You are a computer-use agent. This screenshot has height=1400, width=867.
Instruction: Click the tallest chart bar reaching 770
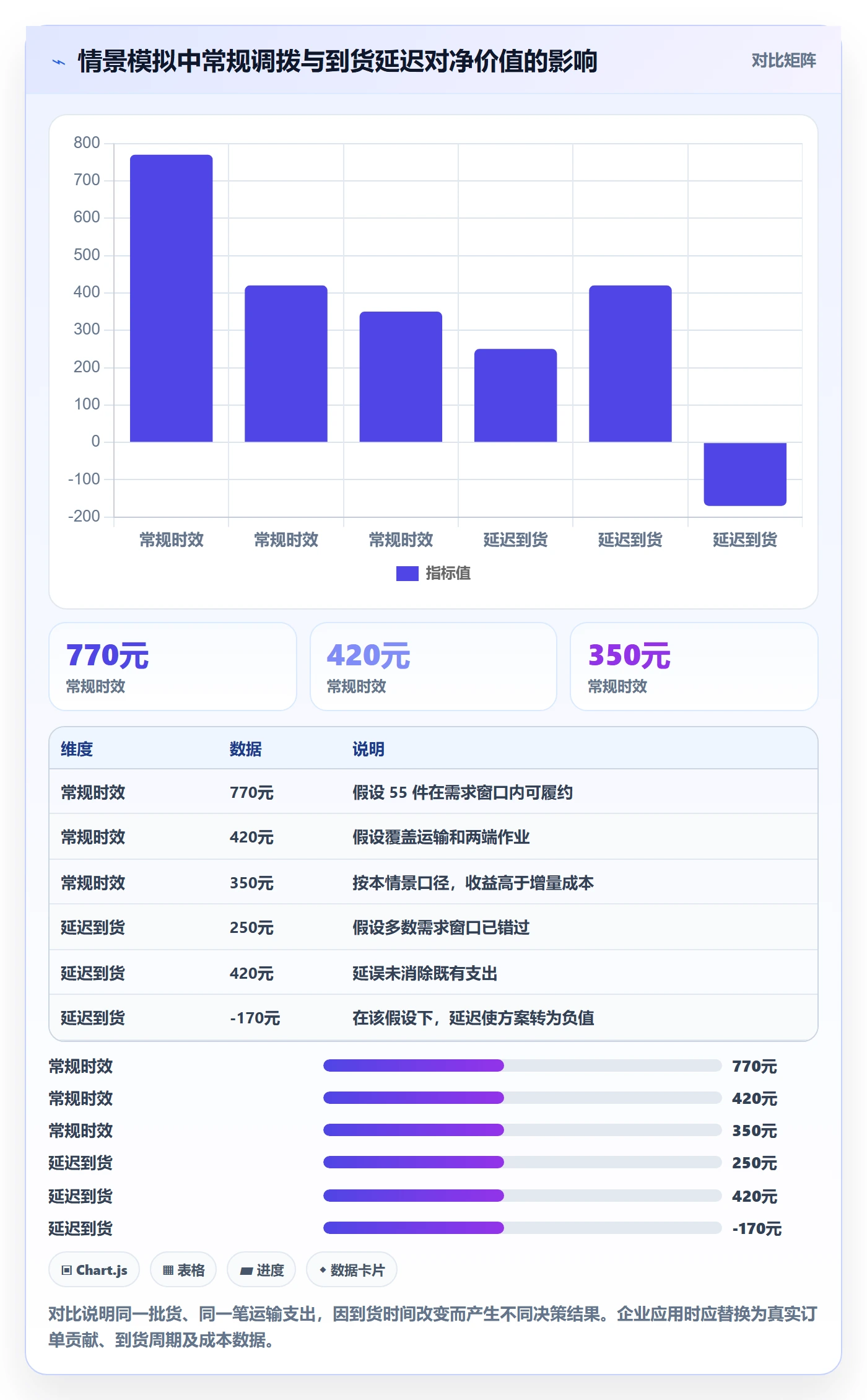(x=171, y=298)
